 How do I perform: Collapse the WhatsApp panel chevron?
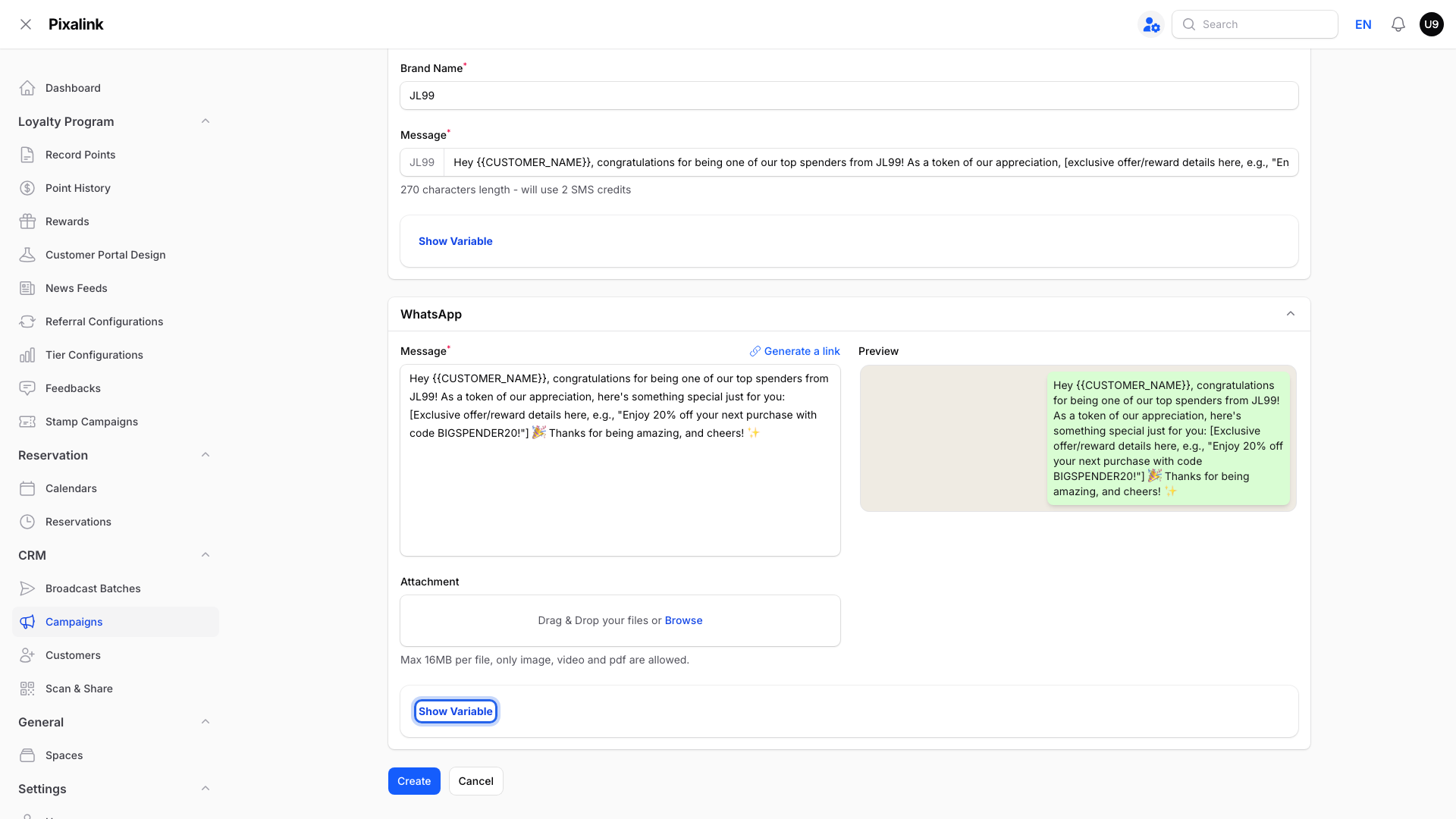coord(1291,314)
